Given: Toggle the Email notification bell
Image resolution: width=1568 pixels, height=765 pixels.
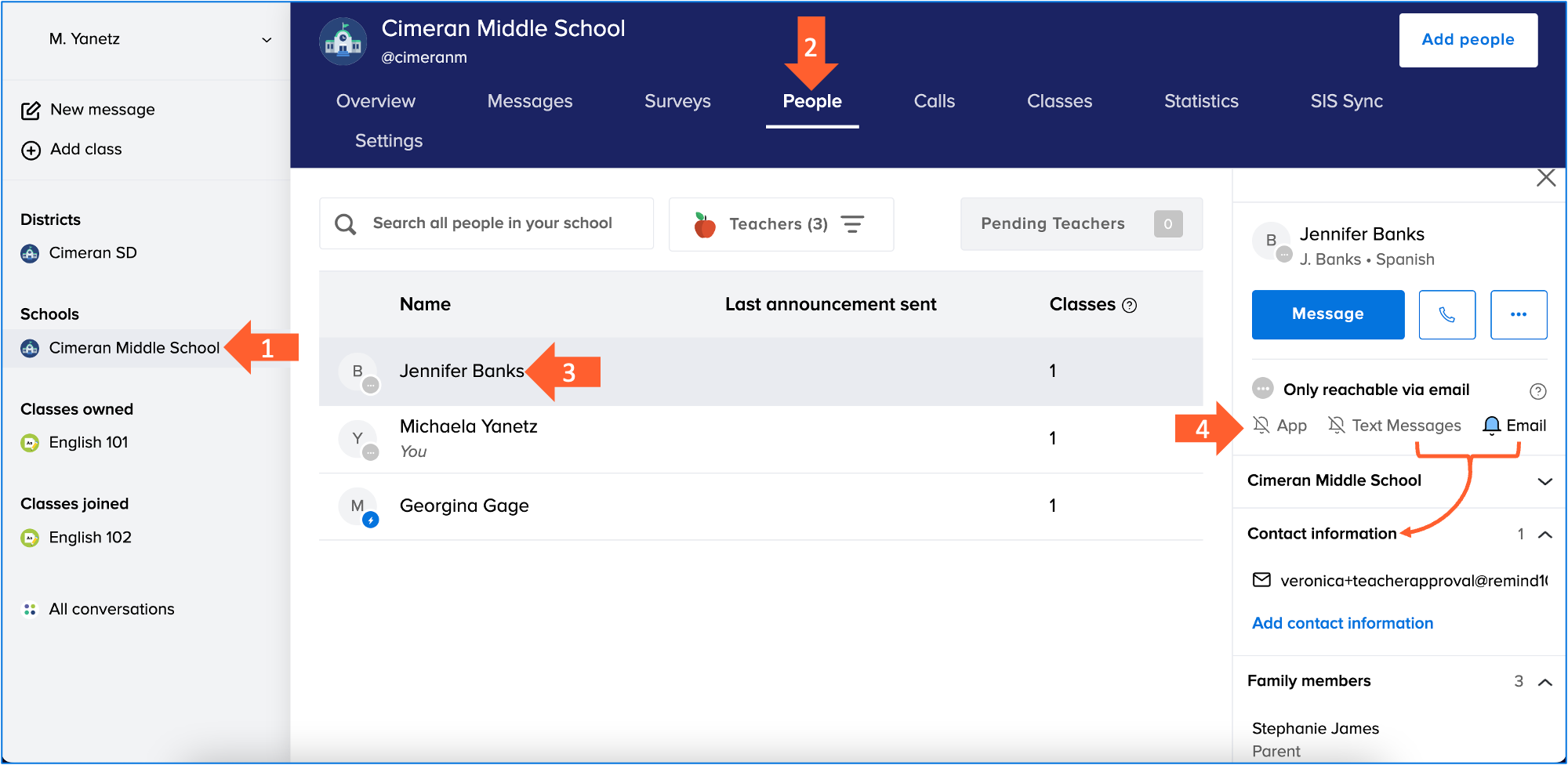Looking at the screenshot, I should point(1491,425).
